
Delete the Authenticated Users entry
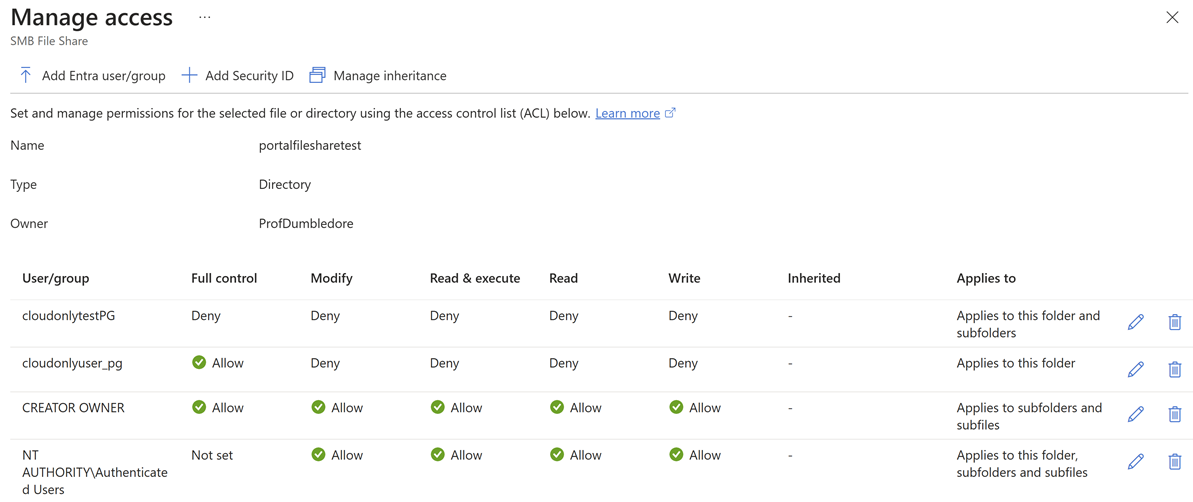coord(1174,461)
